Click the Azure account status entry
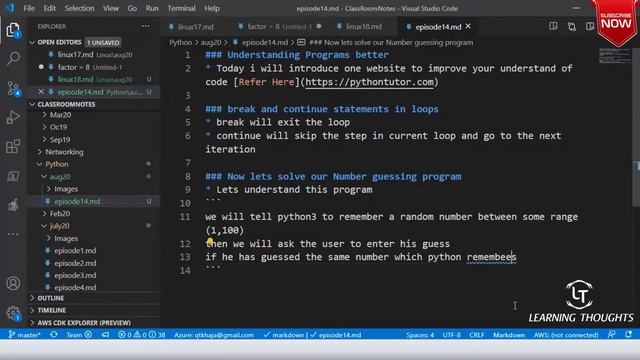This screenshot has width=640, height=360. (x=213, y=335)
